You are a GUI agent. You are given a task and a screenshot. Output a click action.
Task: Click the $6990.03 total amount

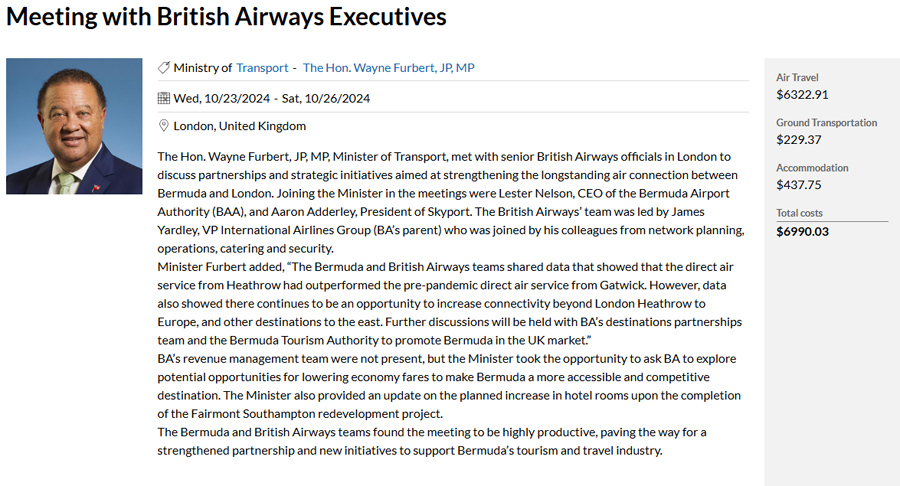(x=803, y=232)
